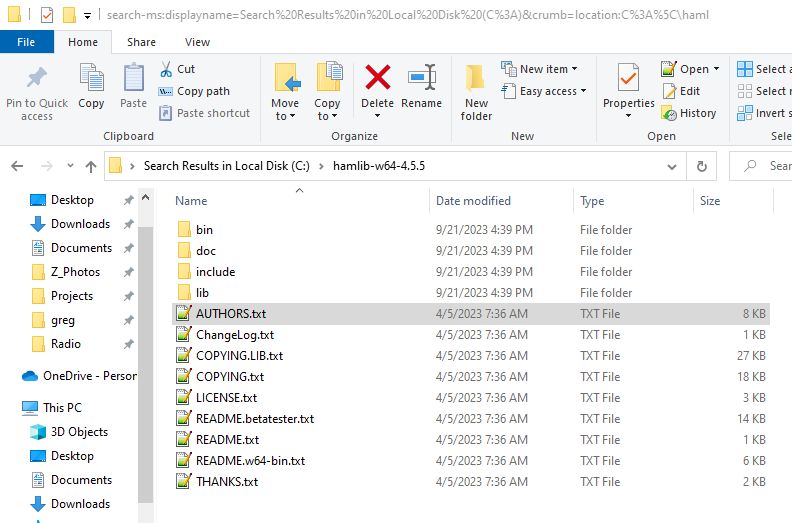This screenshot has height=523, width=792.
Task: Click Invert selection icon
Action: coord(745,113)
